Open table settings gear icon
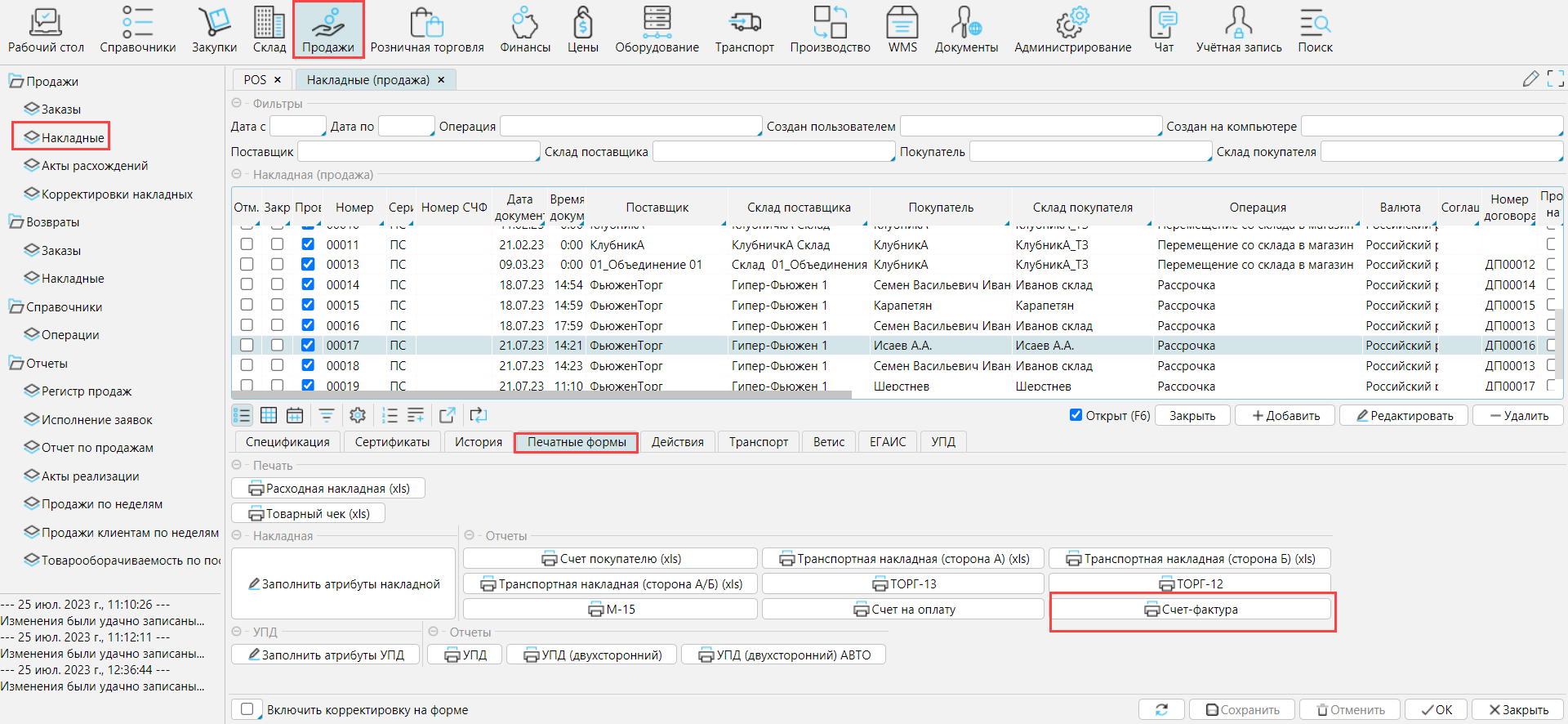 coord(357,415)
